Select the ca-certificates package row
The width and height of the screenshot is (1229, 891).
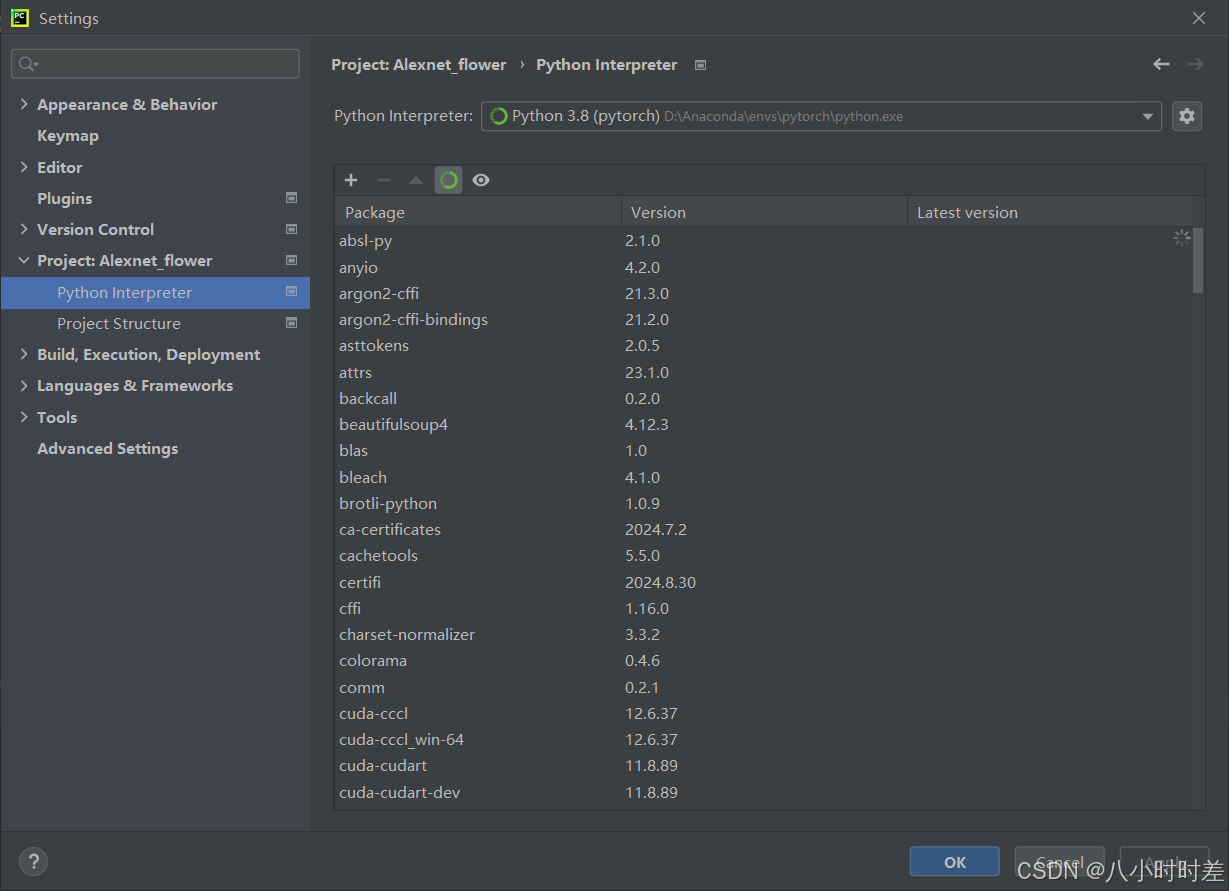[x=763, y=529]
